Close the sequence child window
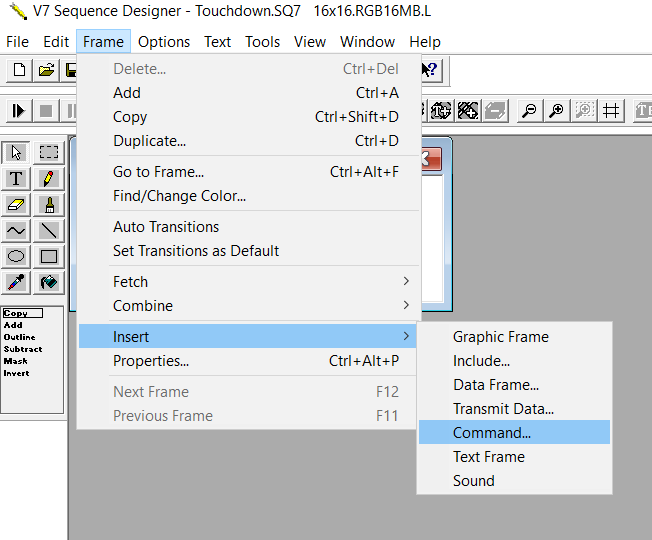The width and height of the screenshot is (652, 540). coord(431,159)
